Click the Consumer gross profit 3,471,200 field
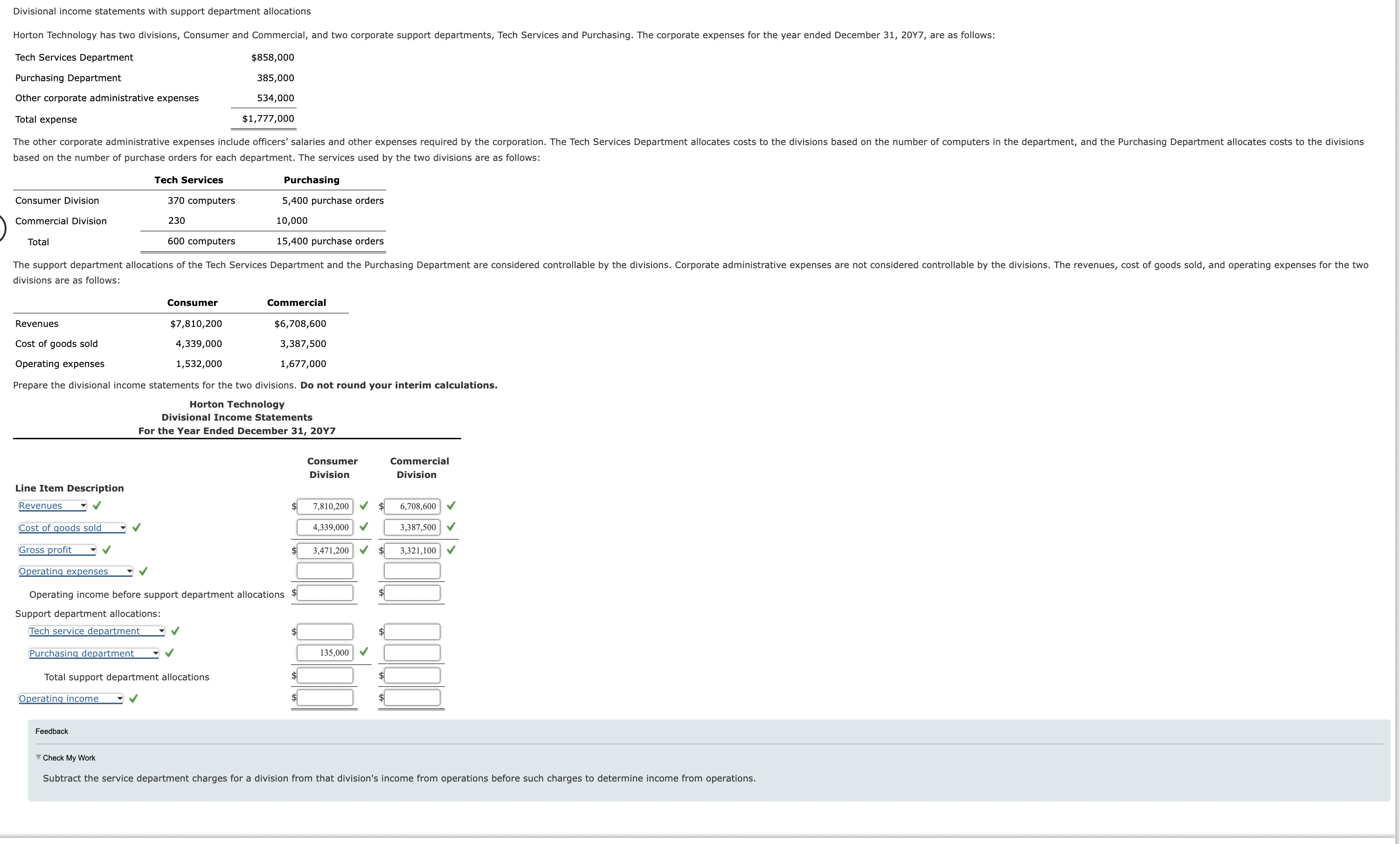 [x=325, y=550]
